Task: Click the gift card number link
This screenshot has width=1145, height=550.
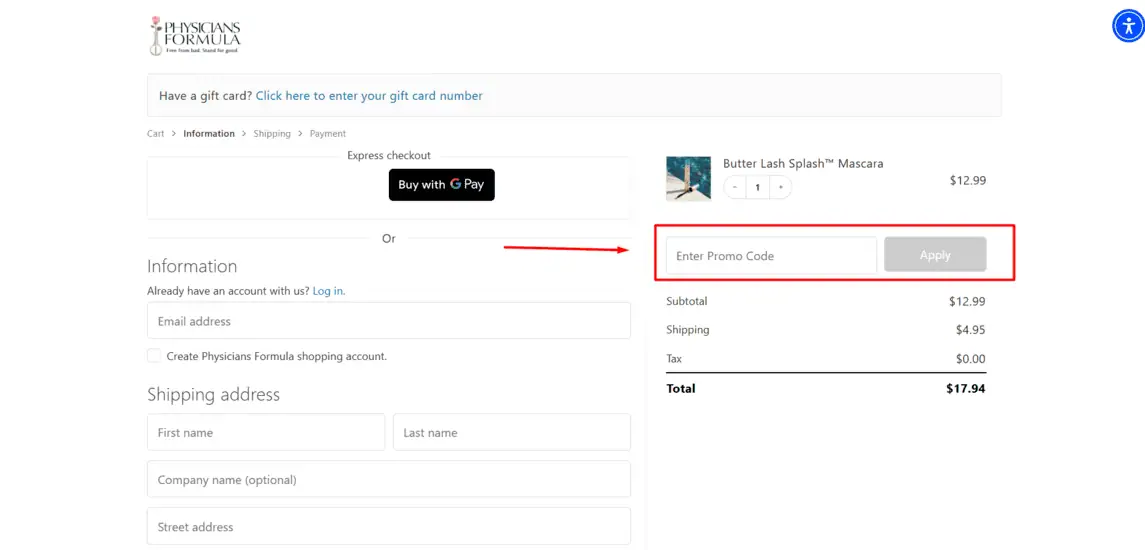Action: point(369,96)
